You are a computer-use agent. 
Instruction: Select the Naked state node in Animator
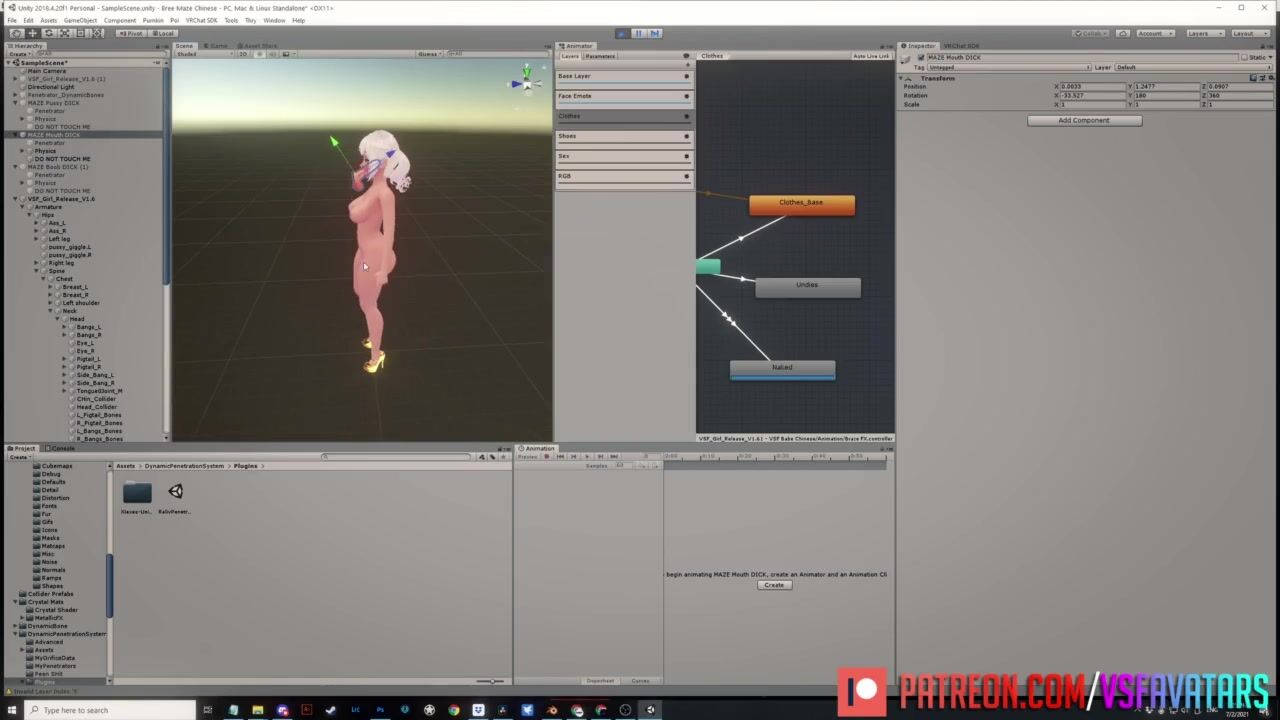[782, 368]
